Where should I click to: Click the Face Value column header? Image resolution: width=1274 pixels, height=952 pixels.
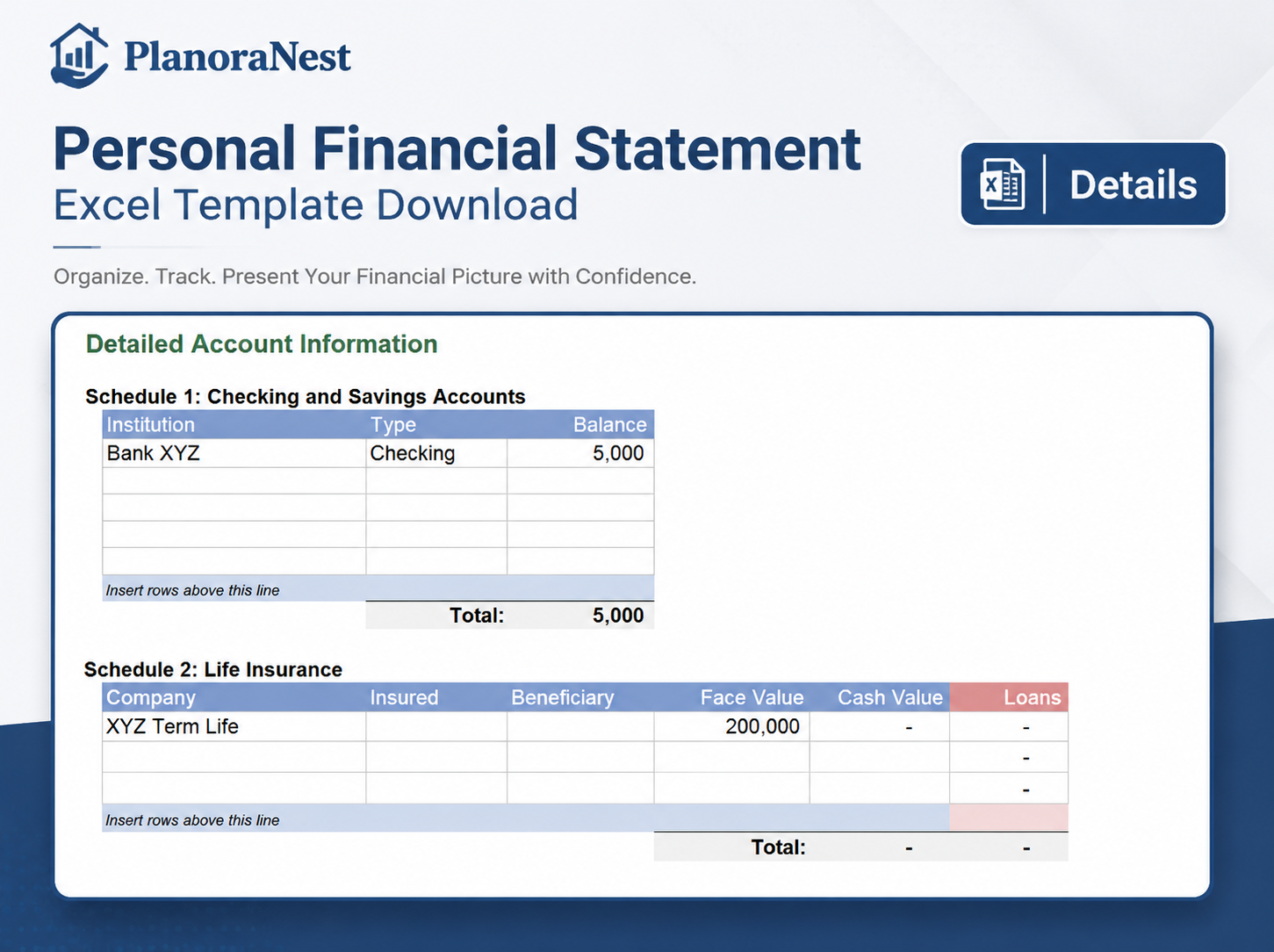[731, 697]
